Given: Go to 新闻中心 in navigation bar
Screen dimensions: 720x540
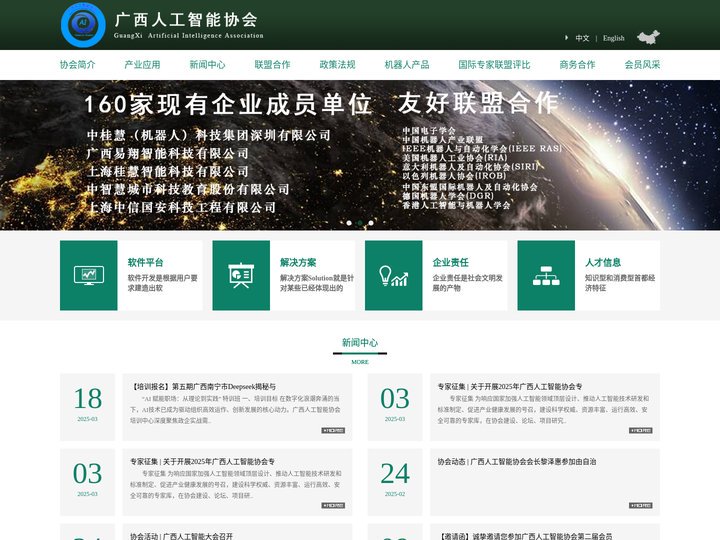Looking at the screenshot, I should click(x=208, y=65).
